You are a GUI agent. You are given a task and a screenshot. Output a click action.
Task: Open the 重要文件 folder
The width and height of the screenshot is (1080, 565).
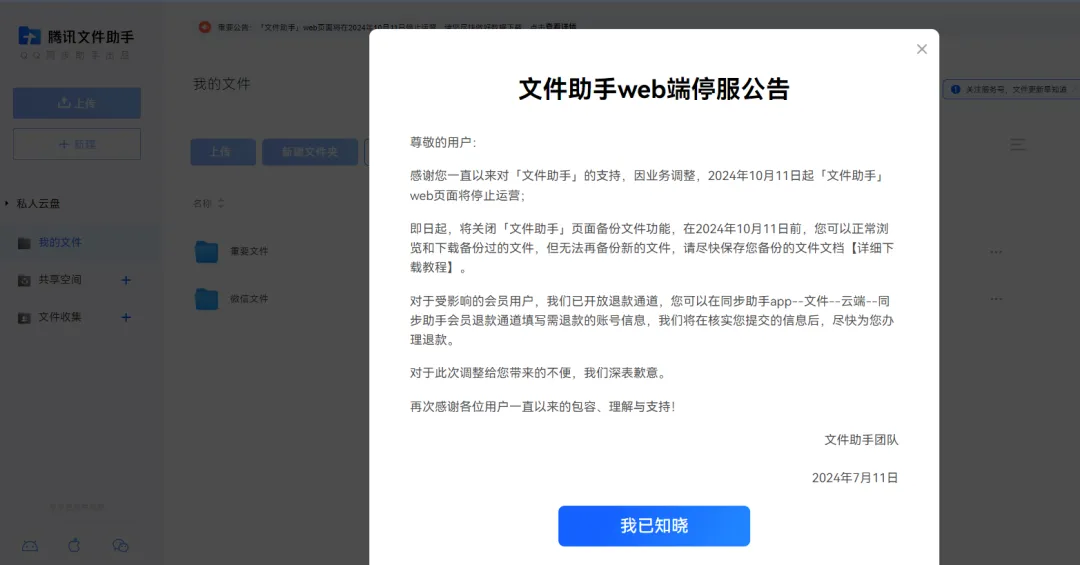tap(249, 251)
